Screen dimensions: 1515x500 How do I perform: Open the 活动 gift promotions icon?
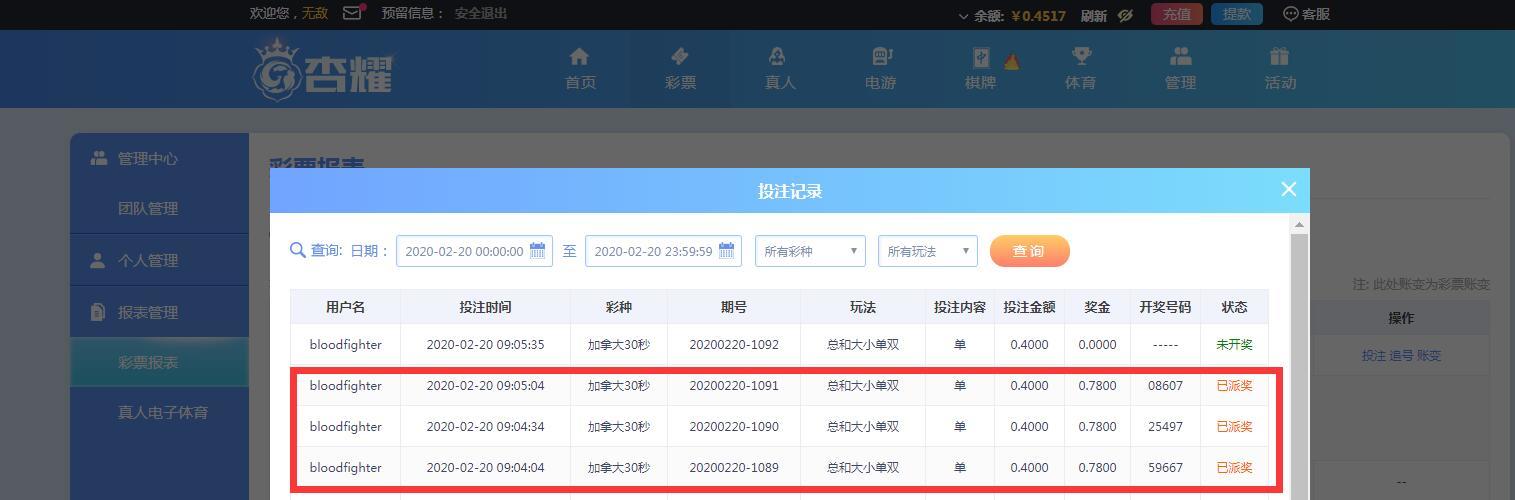point(1280,57)
